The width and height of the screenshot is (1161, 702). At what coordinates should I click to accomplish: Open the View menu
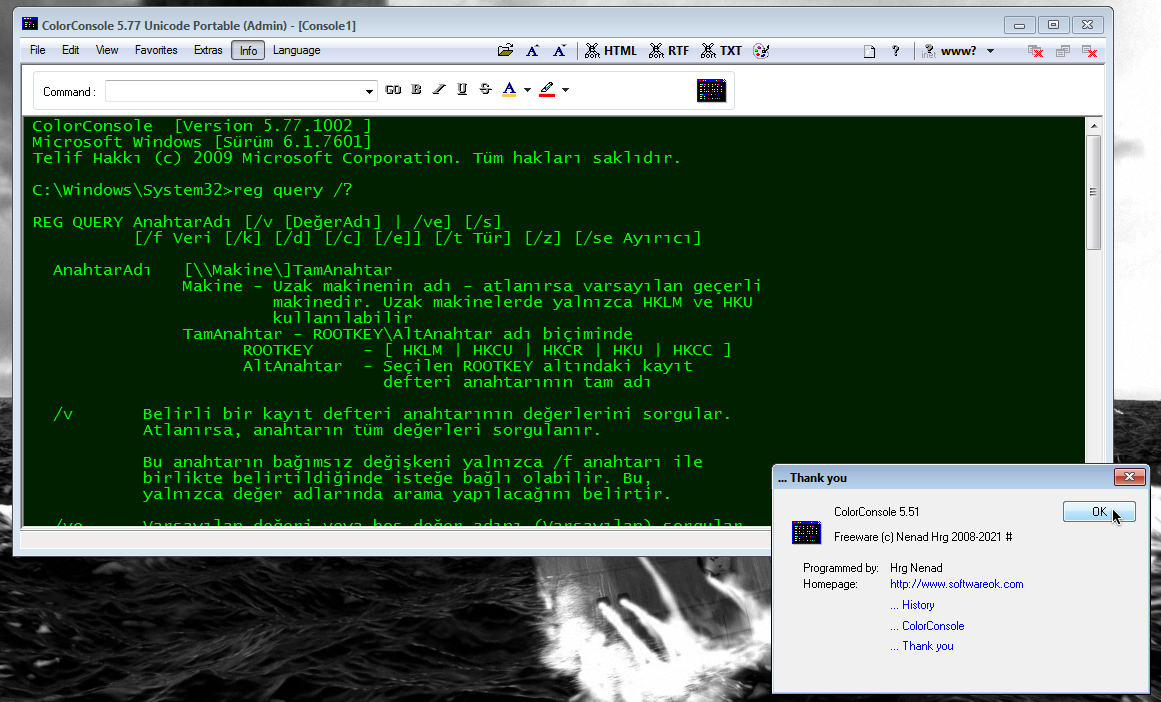[107, 50]
